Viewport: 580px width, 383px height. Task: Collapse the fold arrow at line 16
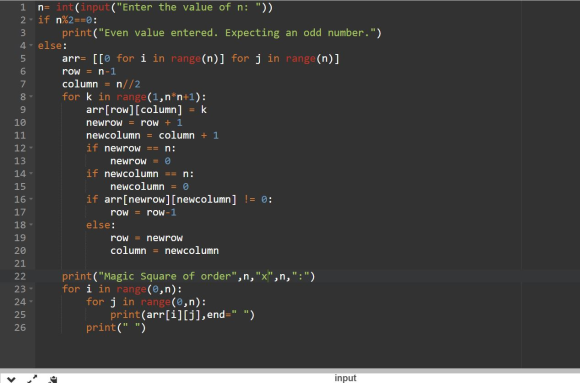tap(31, 199)
